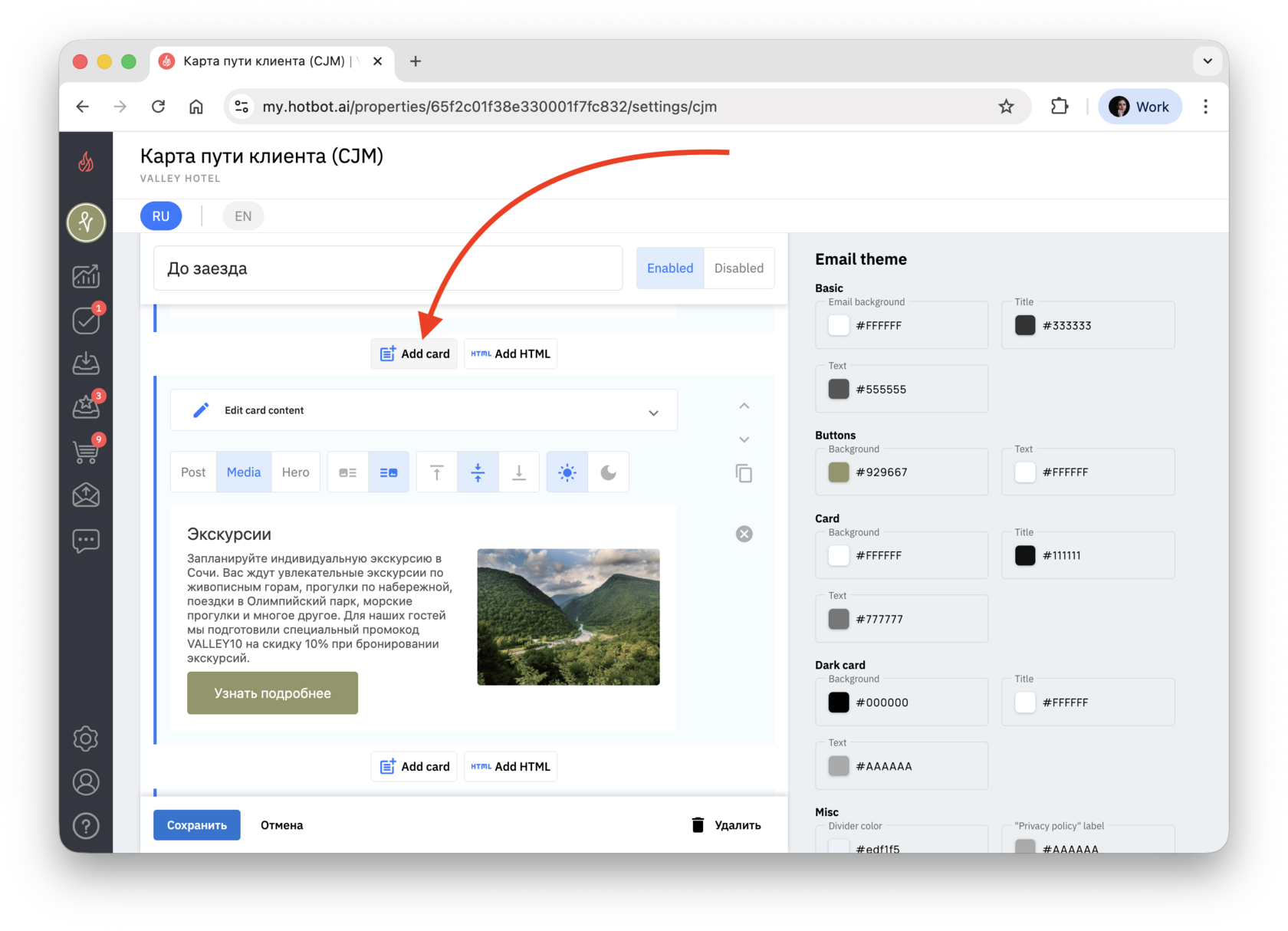Pick the Dark card Background #000000 swatch

pos(839,702)
